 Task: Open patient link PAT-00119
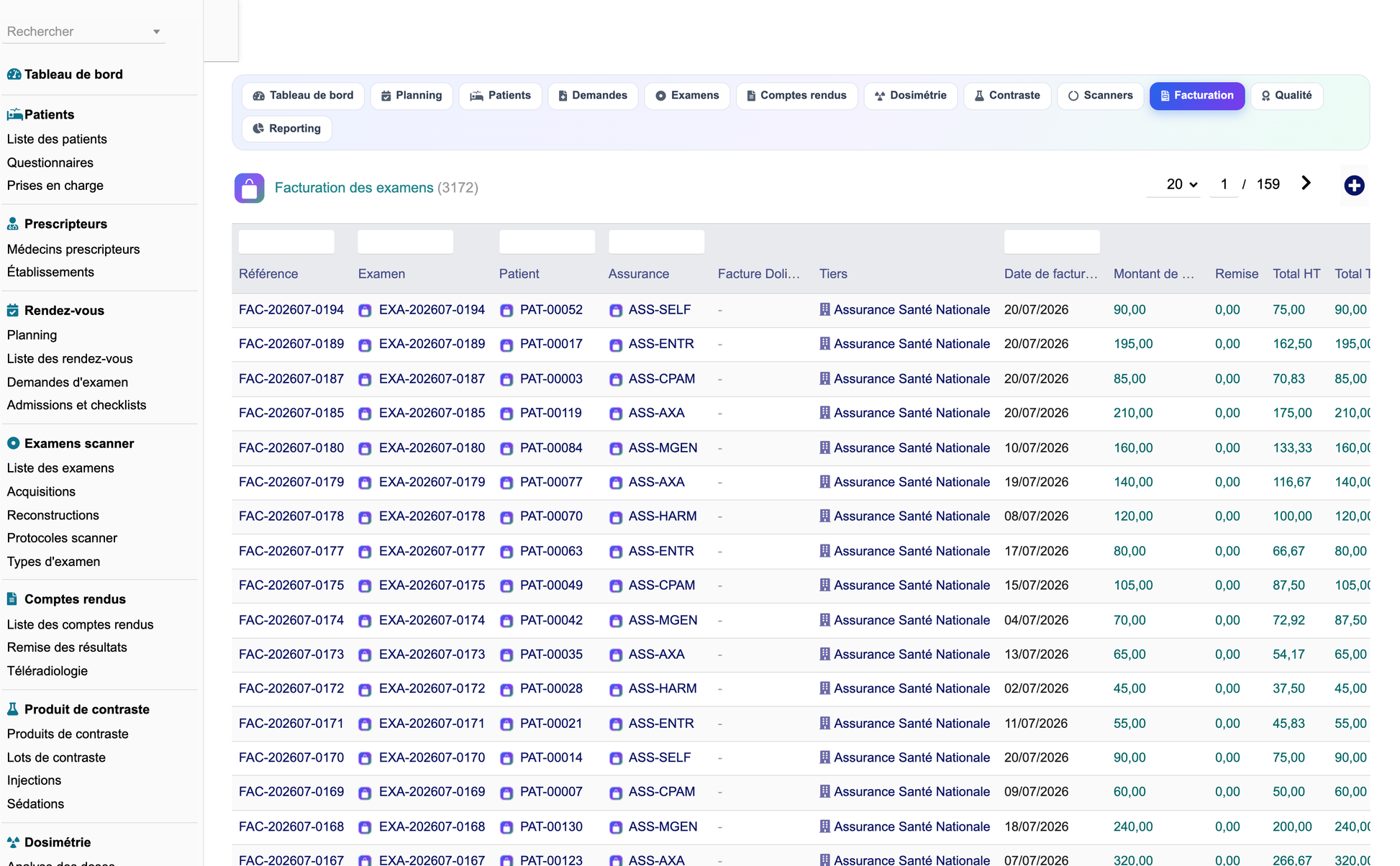click(x=551, y=413)
